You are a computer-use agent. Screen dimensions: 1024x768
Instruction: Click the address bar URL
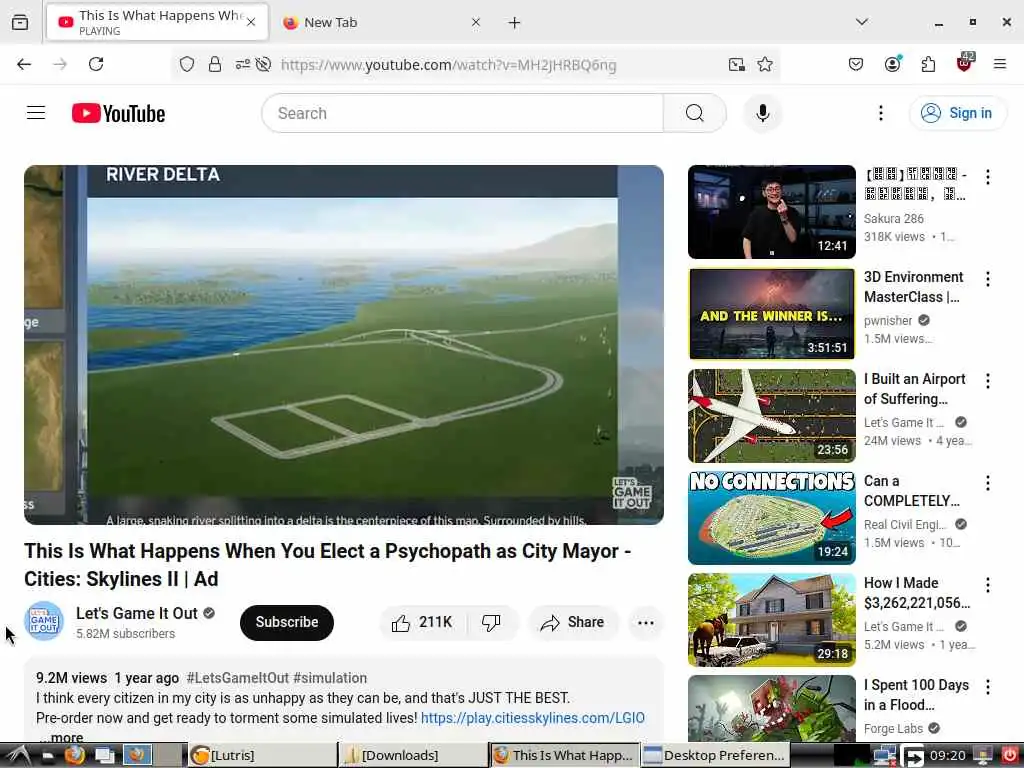click(448, 65)
